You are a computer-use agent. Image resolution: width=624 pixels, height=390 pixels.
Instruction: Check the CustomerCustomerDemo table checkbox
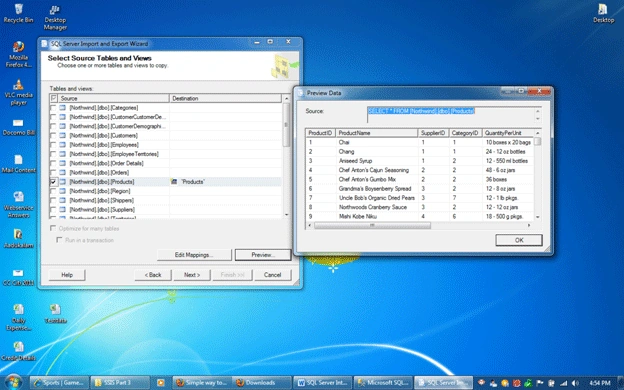coord(53,117)
